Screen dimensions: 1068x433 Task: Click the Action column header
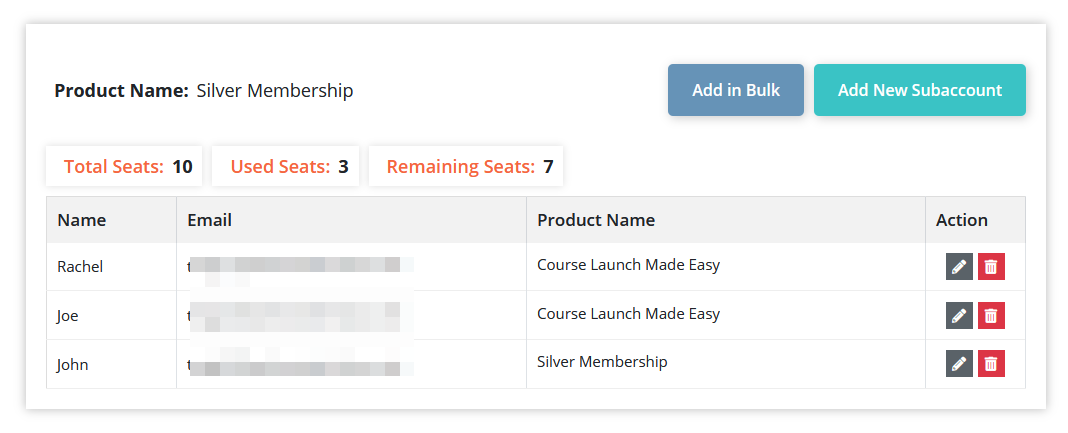click(962, 220)
